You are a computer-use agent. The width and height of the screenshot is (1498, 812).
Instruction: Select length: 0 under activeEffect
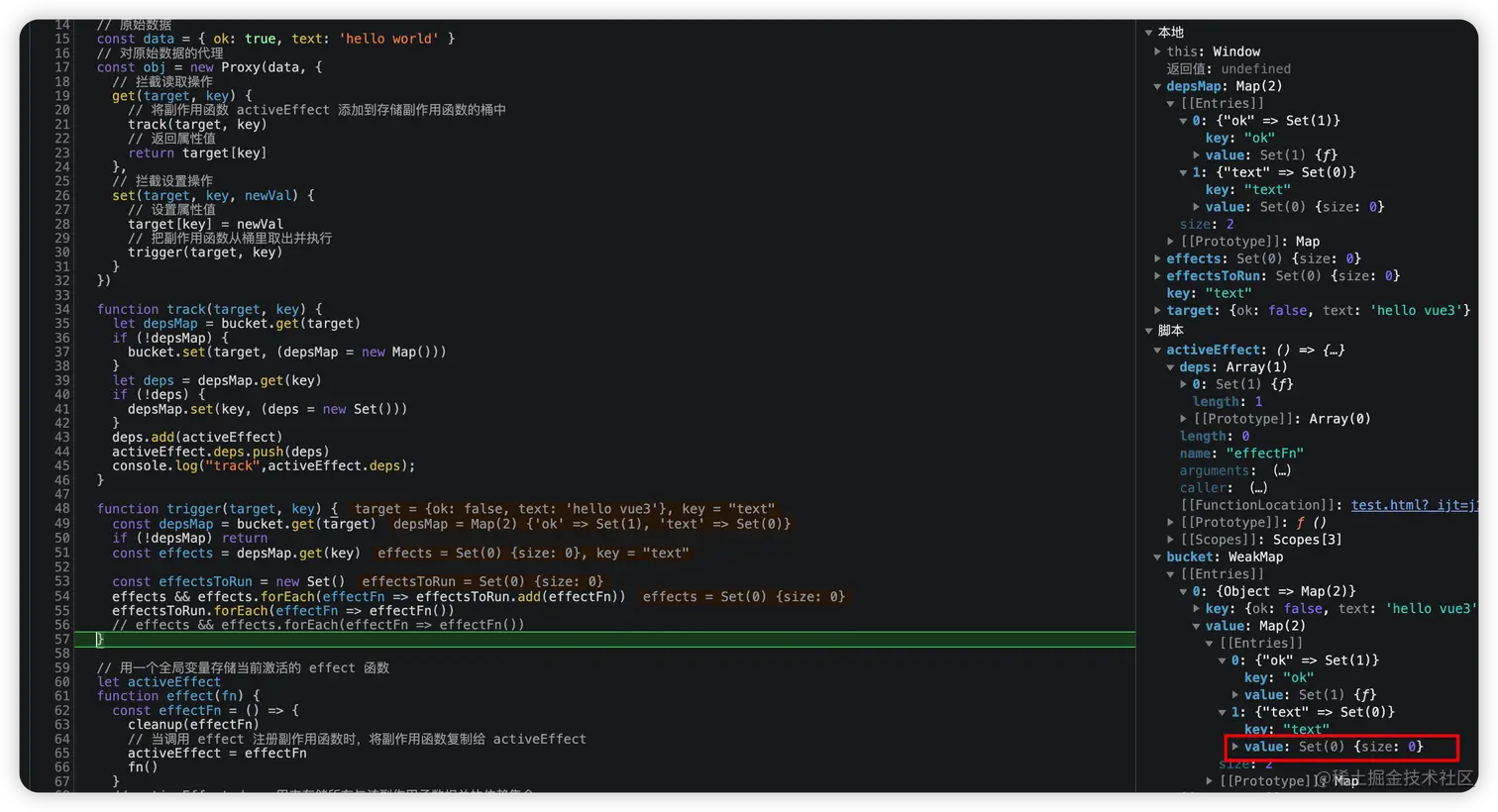[1215, 437]
